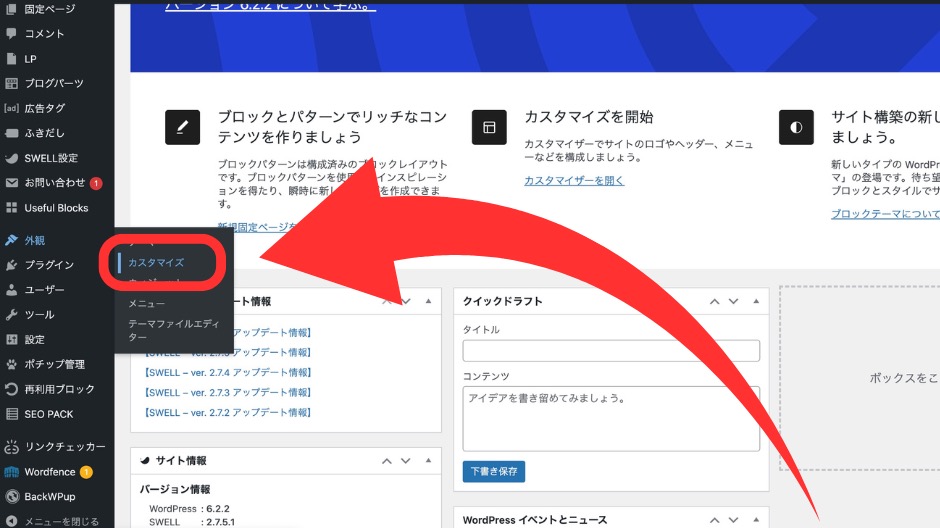Click the お問い合わせ mail icon
Viewport: 940px width, 528px height.
[x=11, y=183]
